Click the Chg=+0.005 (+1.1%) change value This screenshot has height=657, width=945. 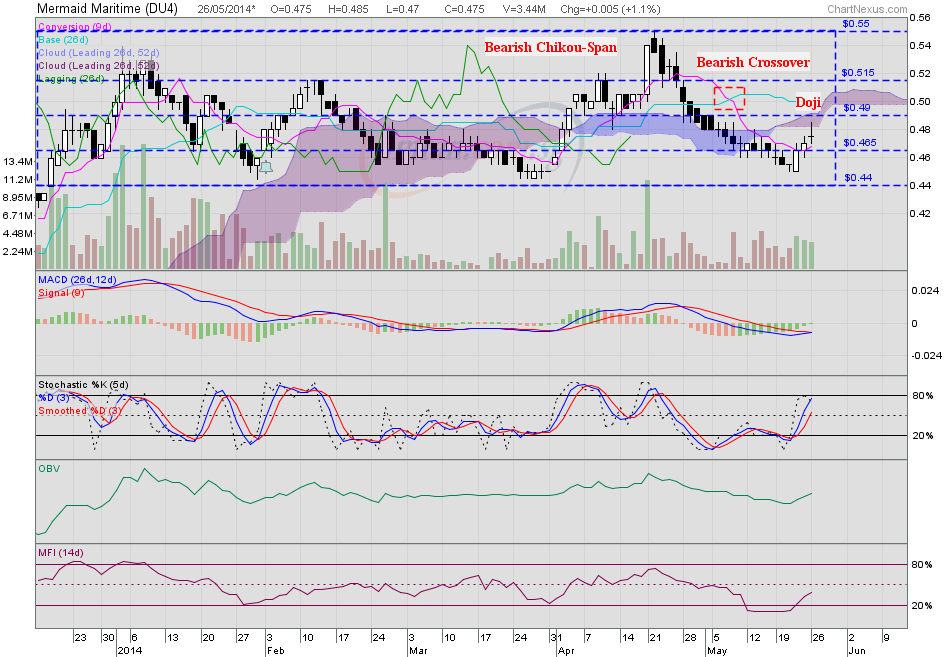(610, 9)
